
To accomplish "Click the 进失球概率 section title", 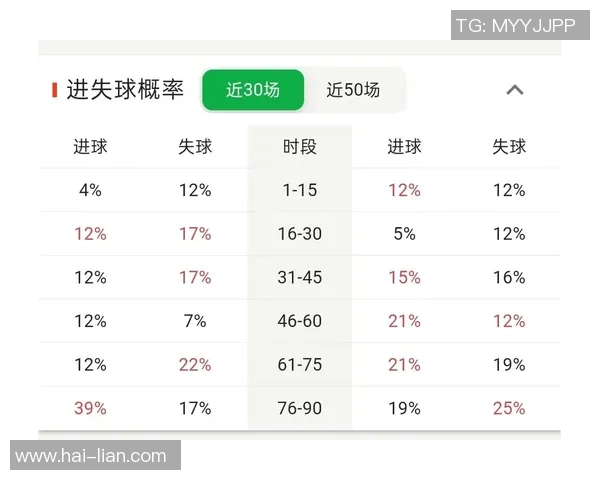I will 125,90.
